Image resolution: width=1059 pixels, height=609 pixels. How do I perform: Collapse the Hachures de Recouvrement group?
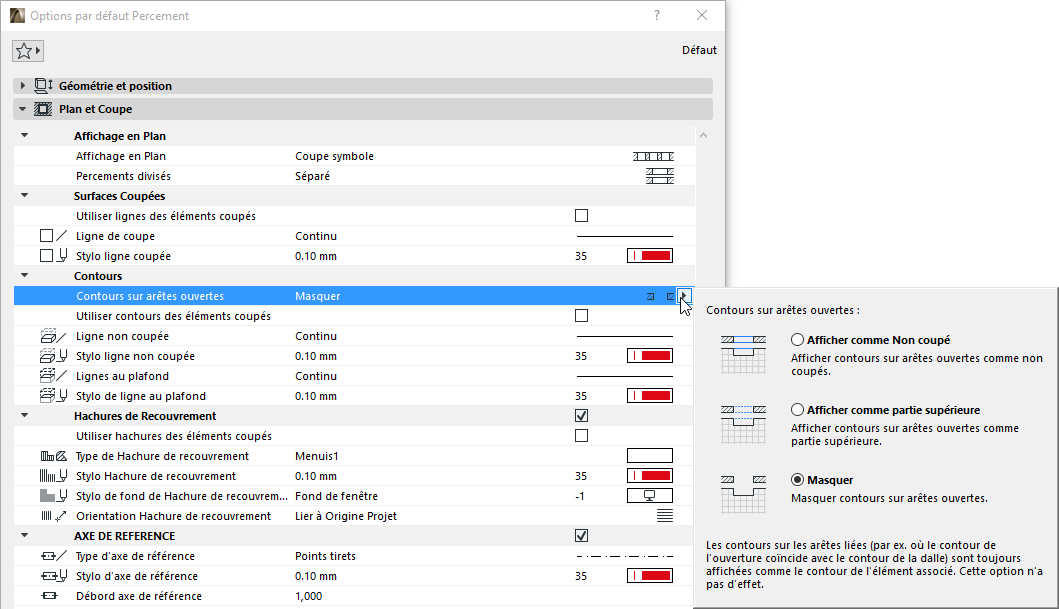pyautogui.click(x=25, y=416)
